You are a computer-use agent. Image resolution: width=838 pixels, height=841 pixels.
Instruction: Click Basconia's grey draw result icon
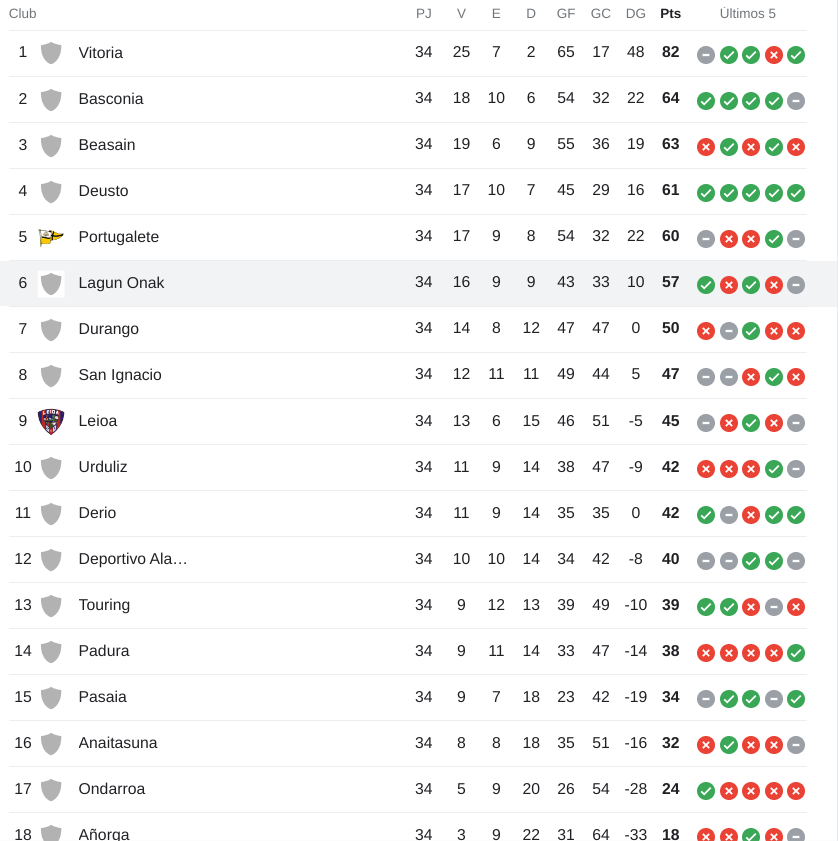[x=796, y=101]
